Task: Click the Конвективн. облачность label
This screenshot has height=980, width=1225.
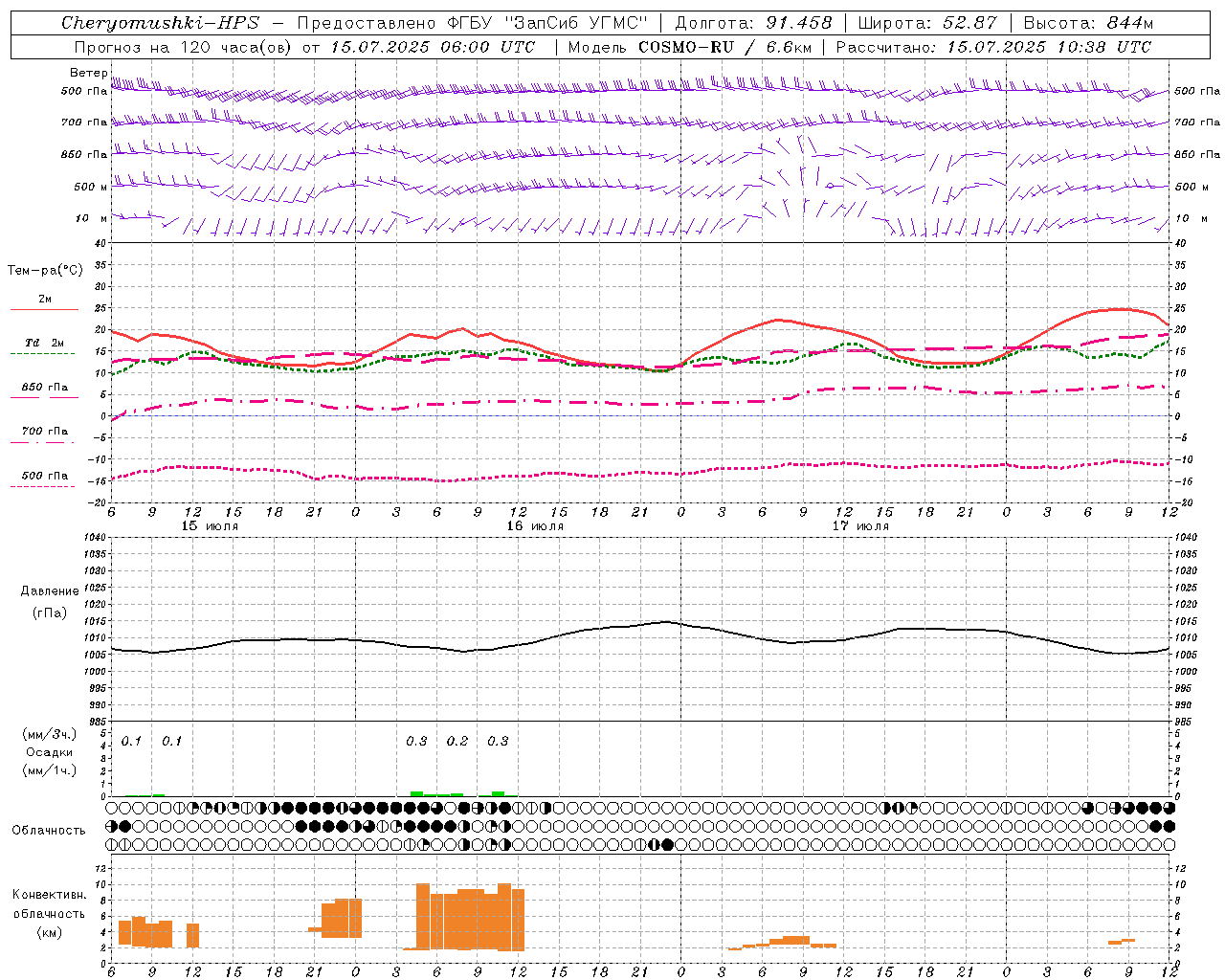Action: pyautogui.click(x=49, y=903)
